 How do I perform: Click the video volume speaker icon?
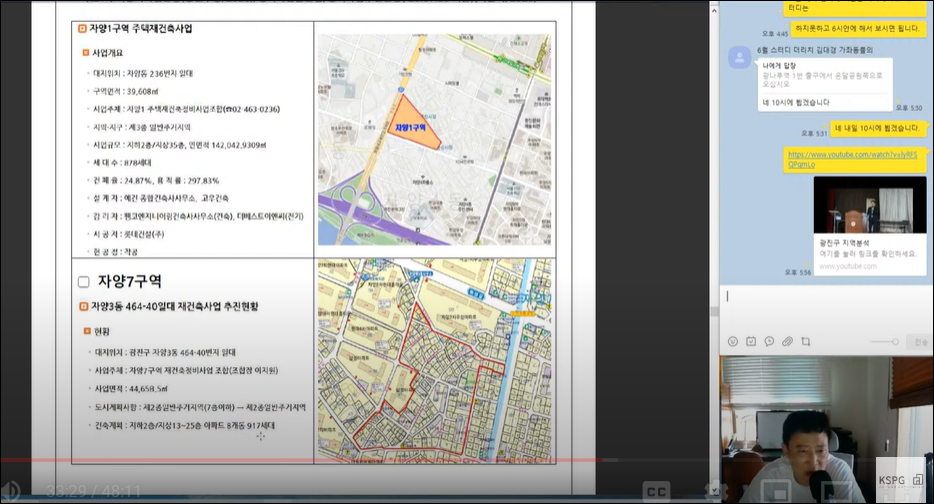pos(10,491)
